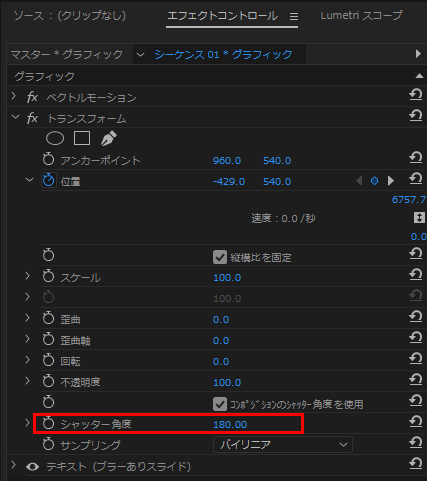This screenshot has height=481, width=427.
Task: Open the エフェクトコントロール panel menu
Action: click(x=294, y=16)
